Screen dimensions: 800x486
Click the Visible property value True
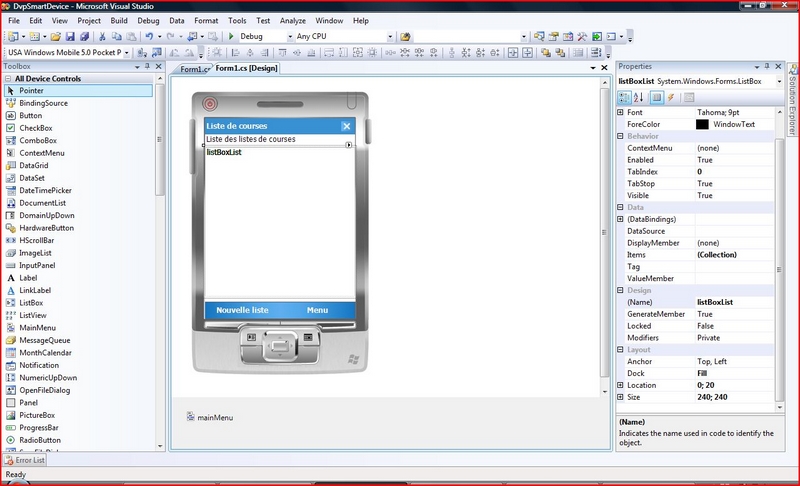tap(705, 195)
